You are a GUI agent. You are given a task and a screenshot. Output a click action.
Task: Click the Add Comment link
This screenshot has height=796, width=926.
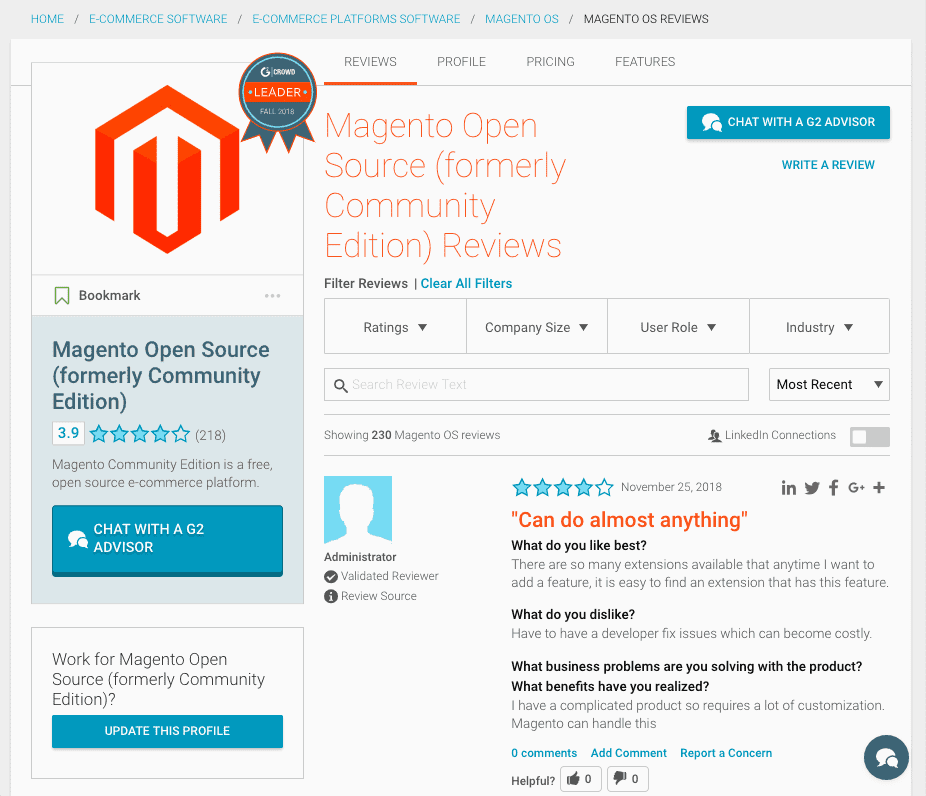[x=628, y=753]
